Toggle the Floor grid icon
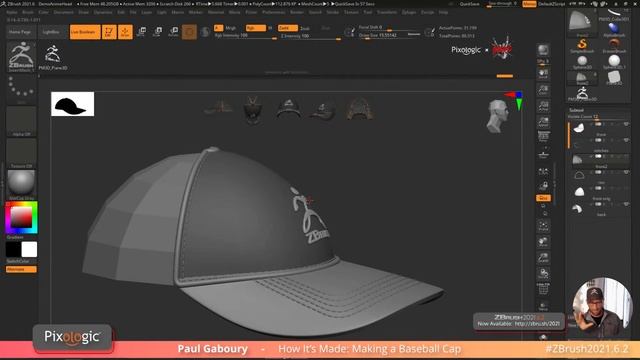The width and height of the screenshot is (640, 360). tap(543, 154)
